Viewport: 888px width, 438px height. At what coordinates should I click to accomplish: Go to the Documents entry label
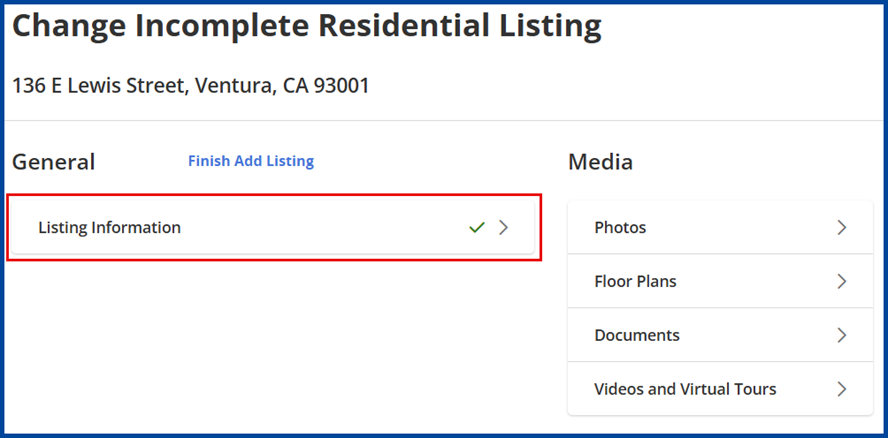[x=637, y=336]
